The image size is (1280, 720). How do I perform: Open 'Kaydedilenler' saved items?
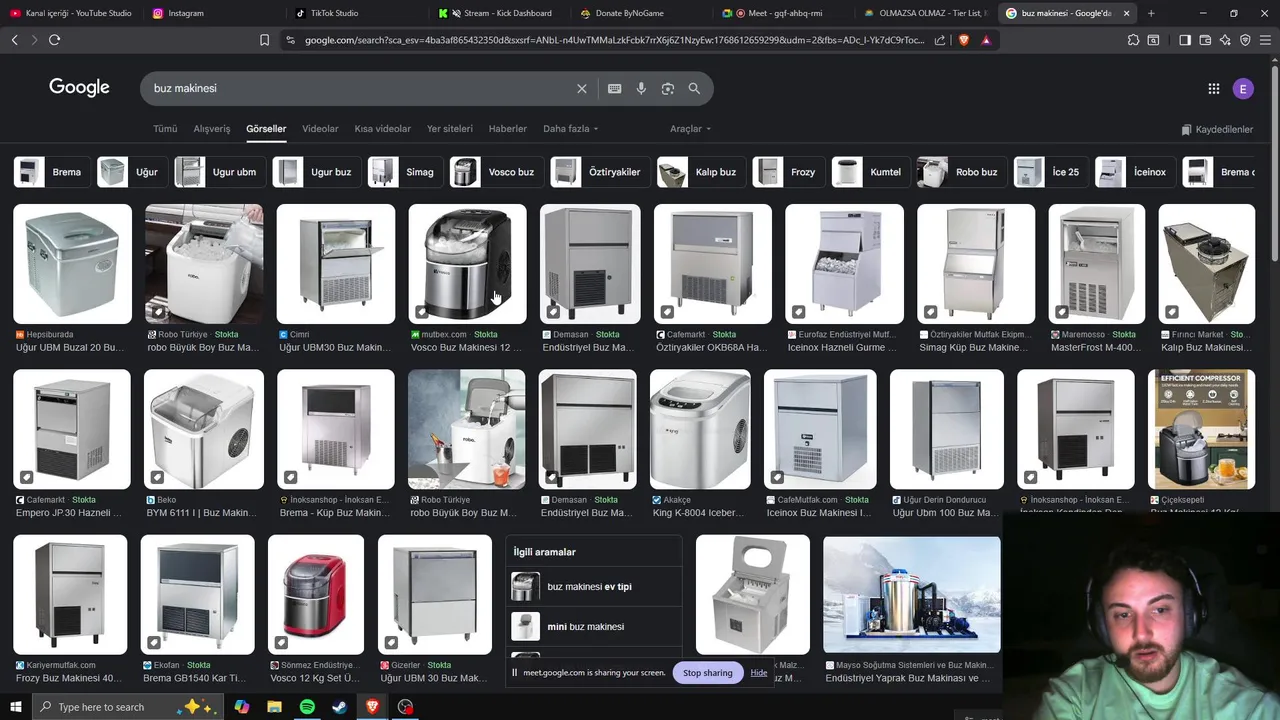tap(1217, 130)
